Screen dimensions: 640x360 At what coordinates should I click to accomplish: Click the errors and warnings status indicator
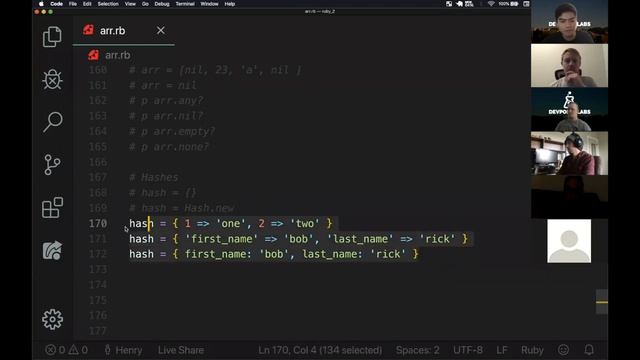pos(67,350)
